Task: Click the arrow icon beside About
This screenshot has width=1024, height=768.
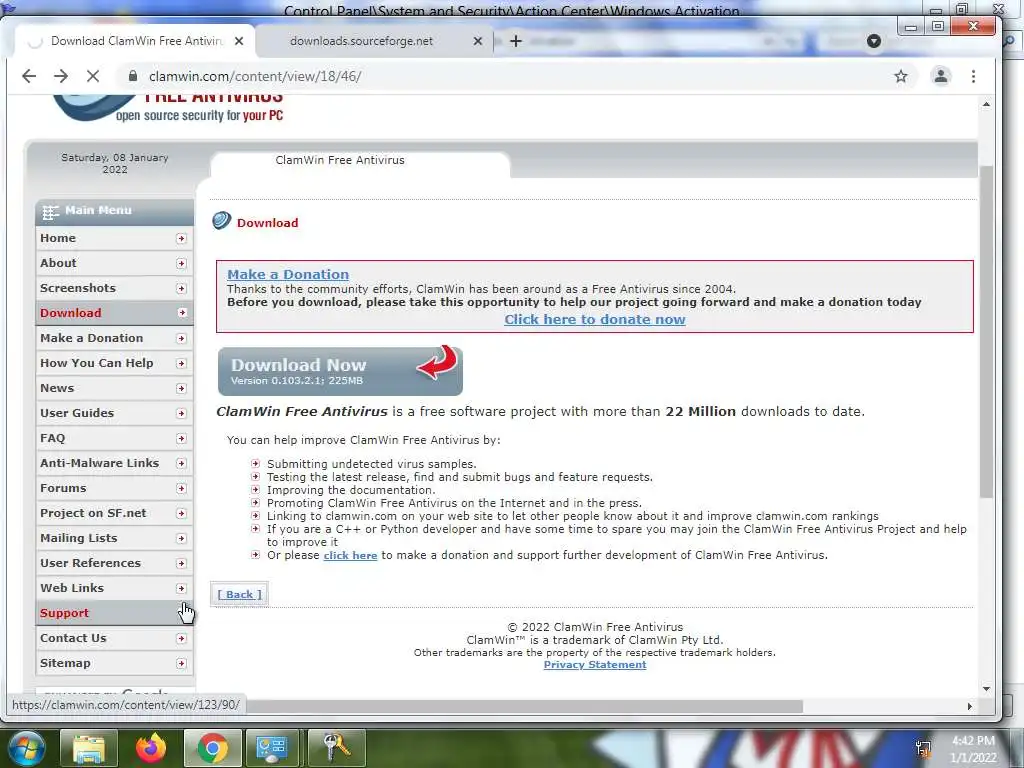Action: coord(182,263)
